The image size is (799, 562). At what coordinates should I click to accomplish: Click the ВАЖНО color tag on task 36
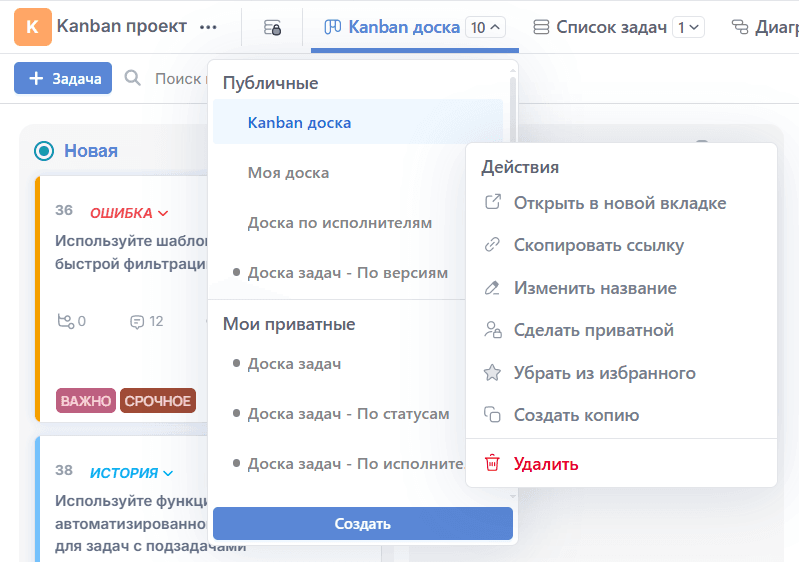point(86,401)
